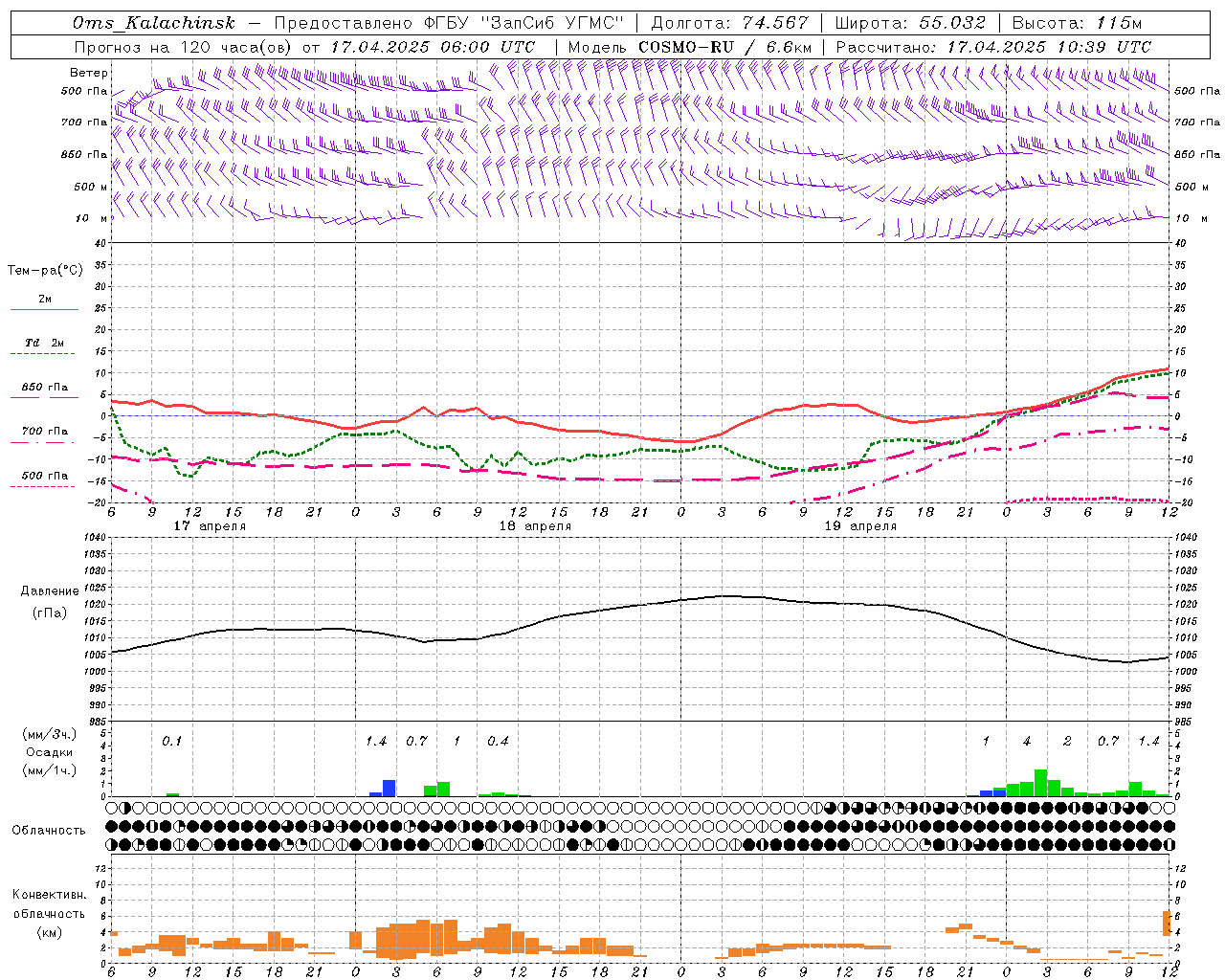The image size is (1225, 980).
Task: Click the "0.4" three-hour precipitation value
Action: (498, 741)
